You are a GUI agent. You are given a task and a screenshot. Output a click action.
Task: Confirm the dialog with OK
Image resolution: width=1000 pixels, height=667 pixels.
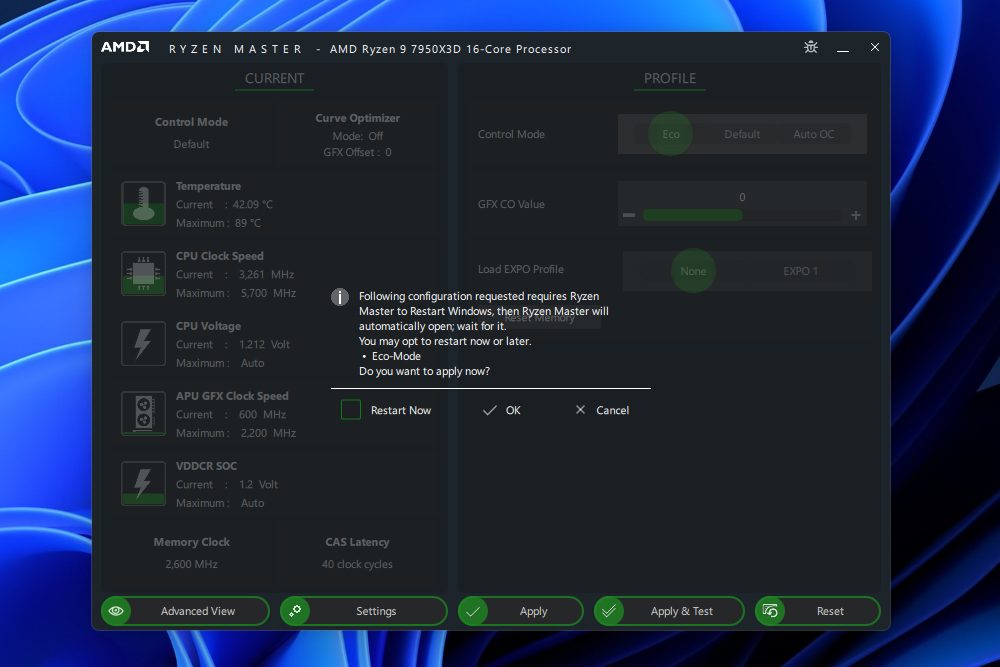point(502,410)
